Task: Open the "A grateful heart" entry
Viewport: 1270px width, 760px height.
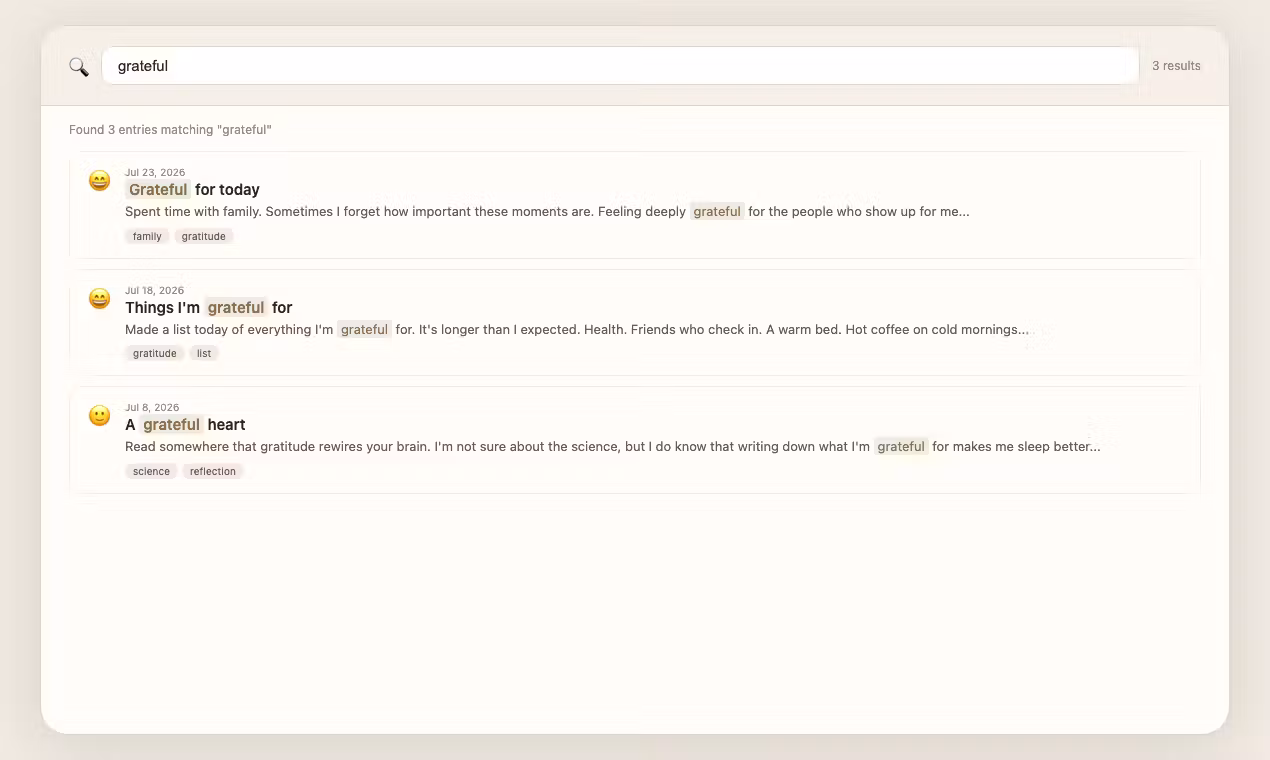Action: click(x=635, y=440)
